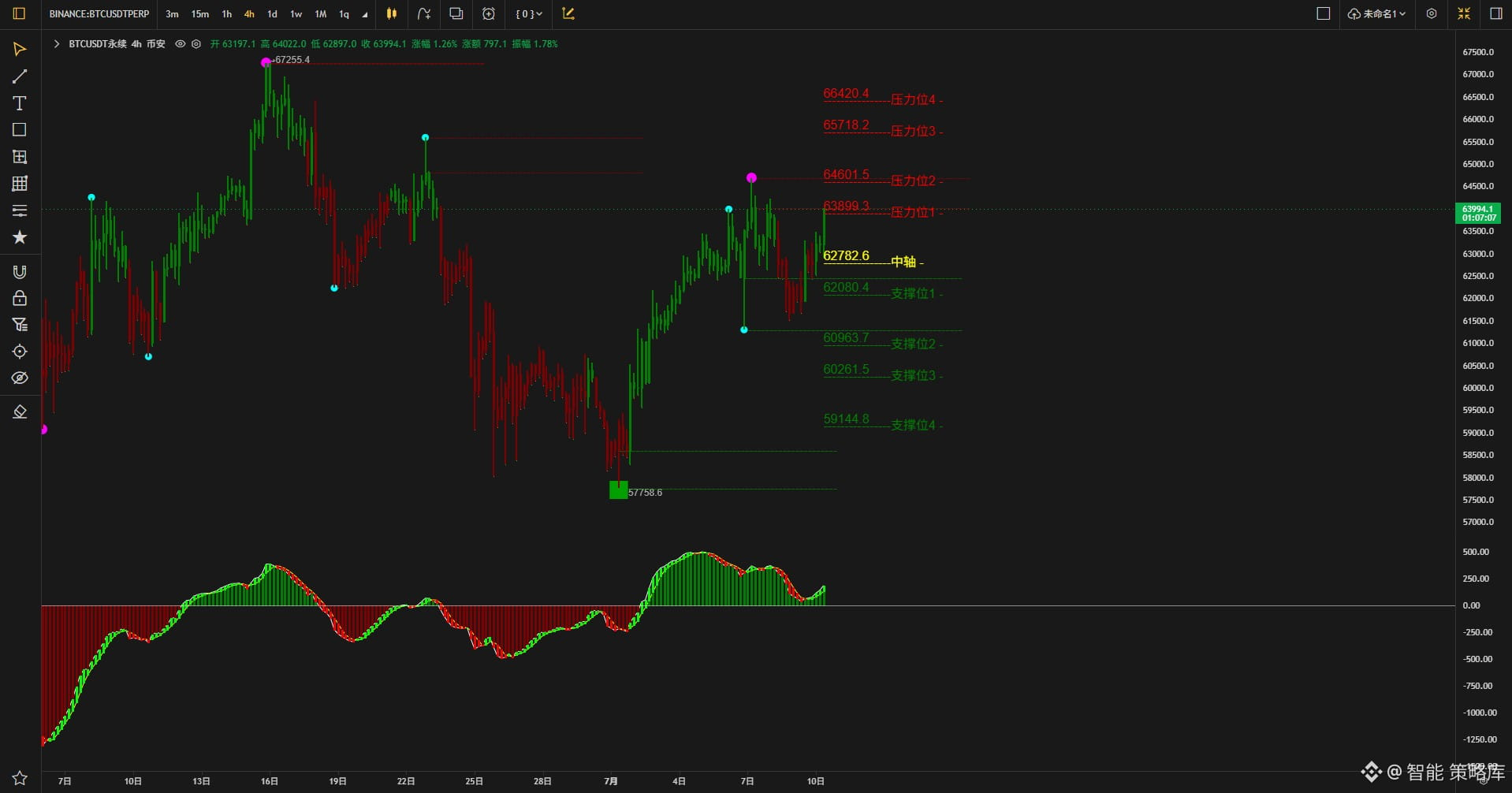Image resolution: width=1512 pixels, height=793 pixels.
Task: Select the cursor arrow tool
Action: point(20,49)
